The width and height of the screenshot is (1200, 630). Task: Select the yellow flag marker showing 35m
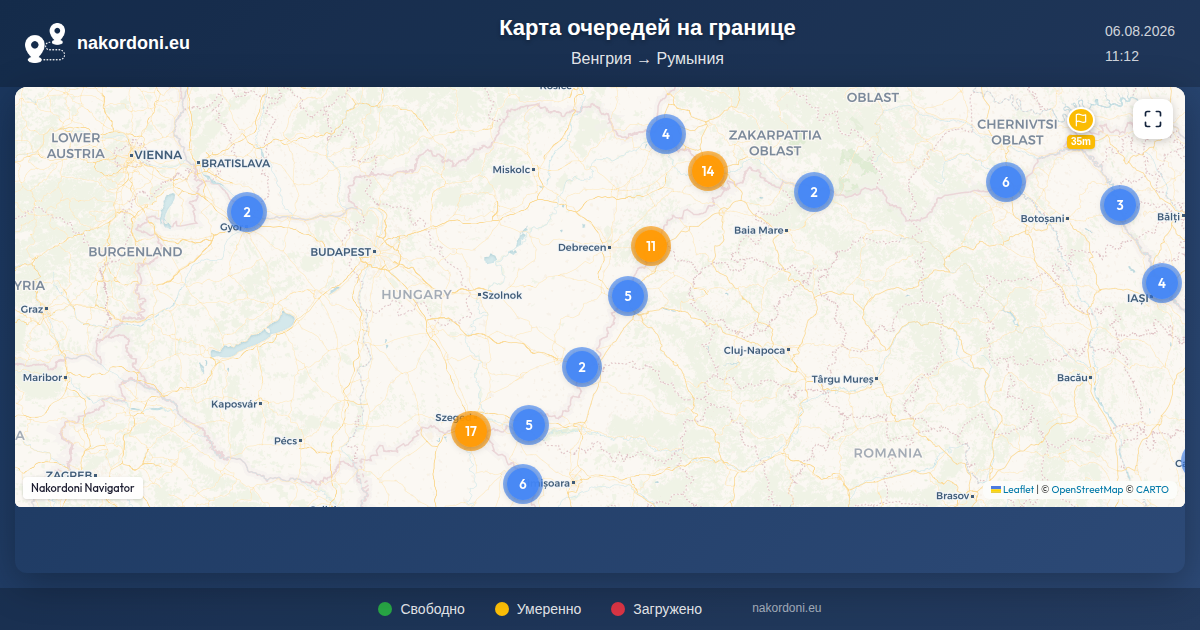(1080, 128)
